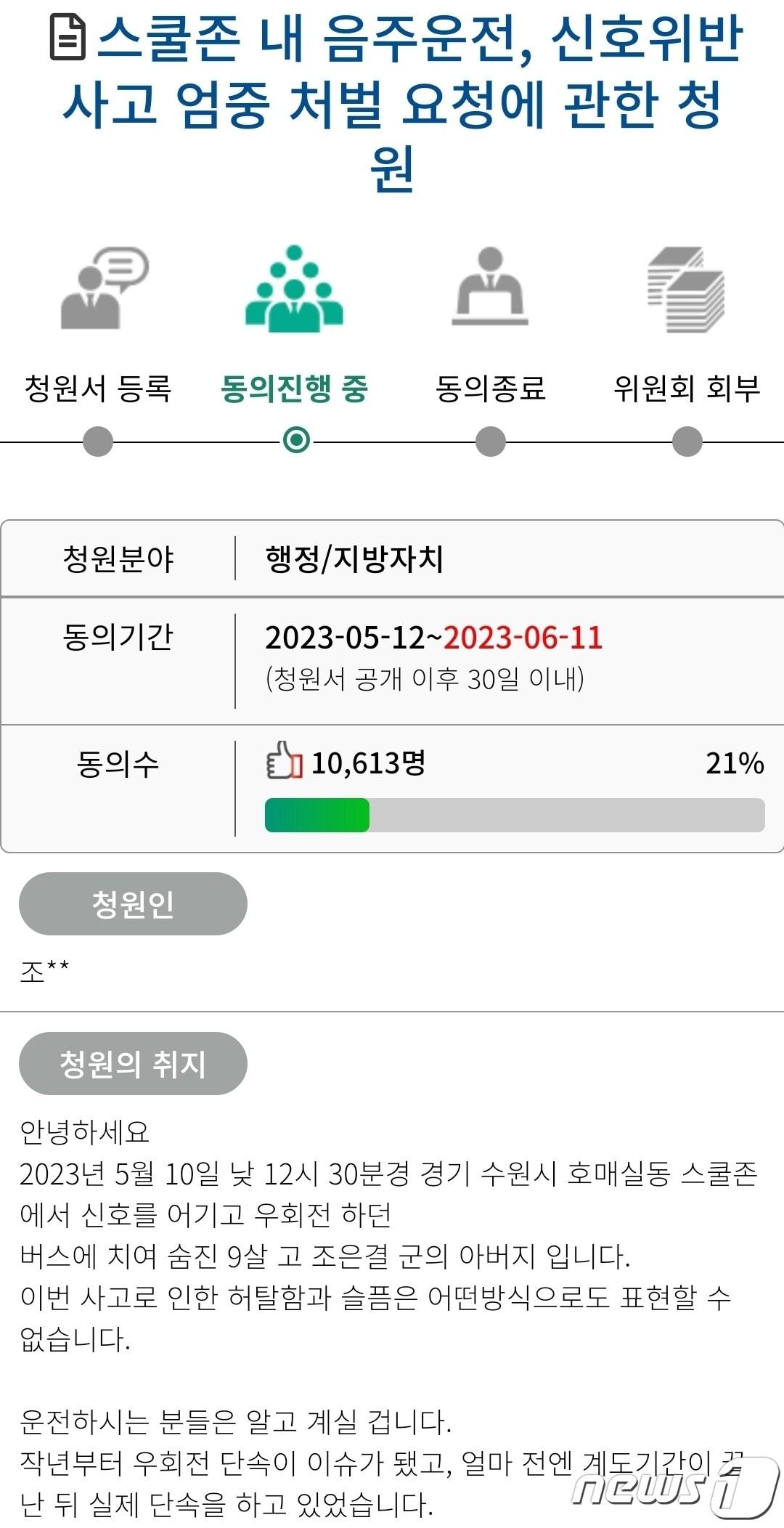Select the 청원서 등록 speech-bubble person icon
This screenshot has height=1528, width=784.
pos(104,288)
